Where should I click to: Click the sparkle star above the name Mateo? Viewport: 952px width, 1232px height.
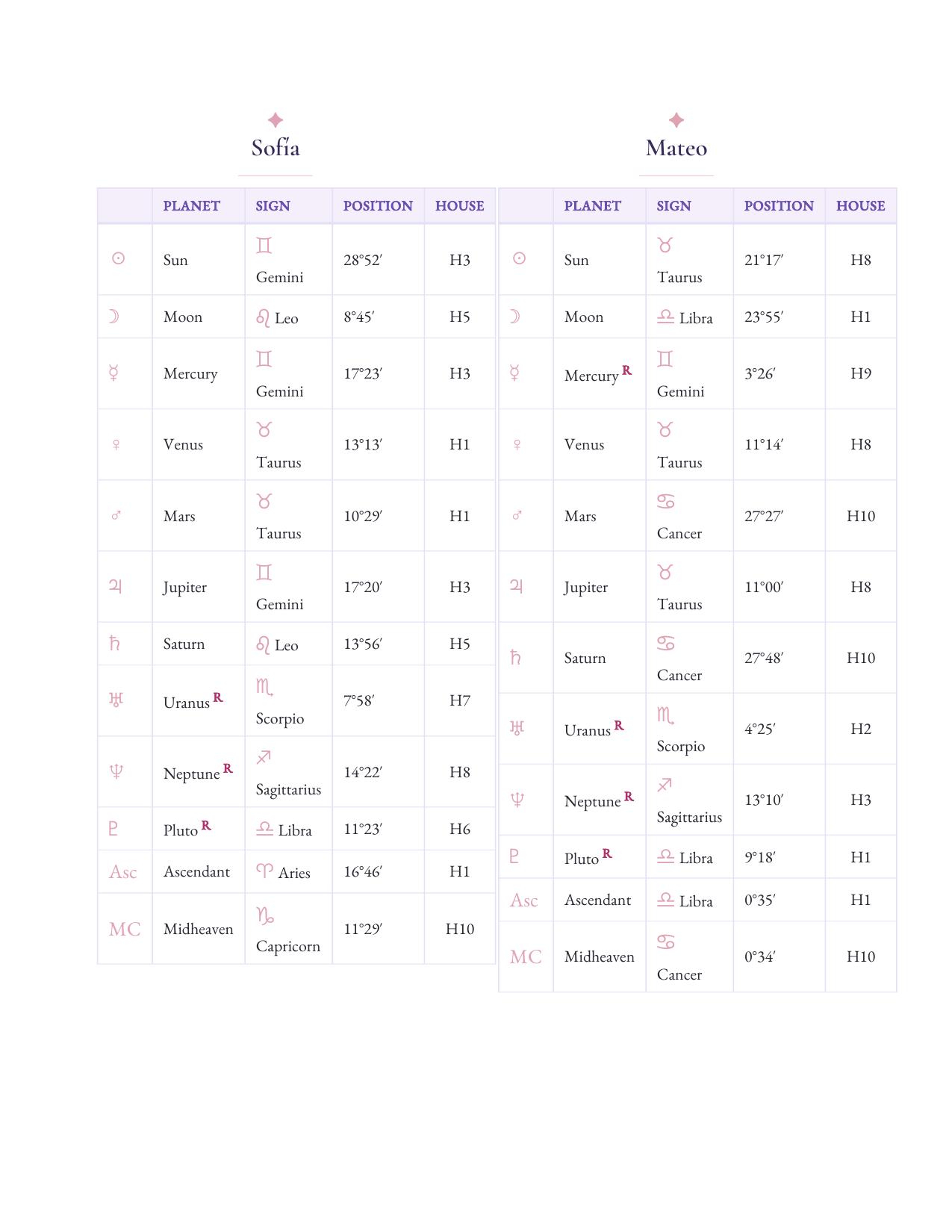point(676,119)
